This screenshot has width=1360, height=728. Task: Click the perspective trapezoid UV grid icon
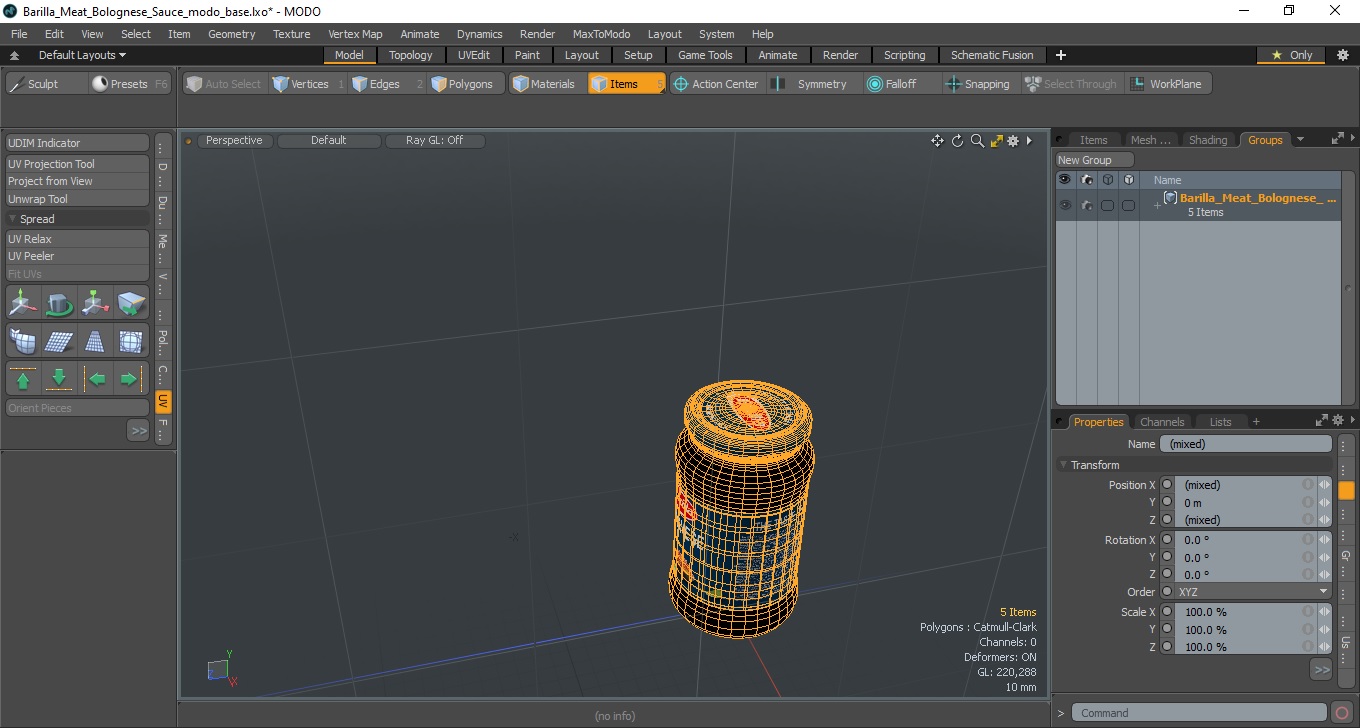tap(95, 341)
